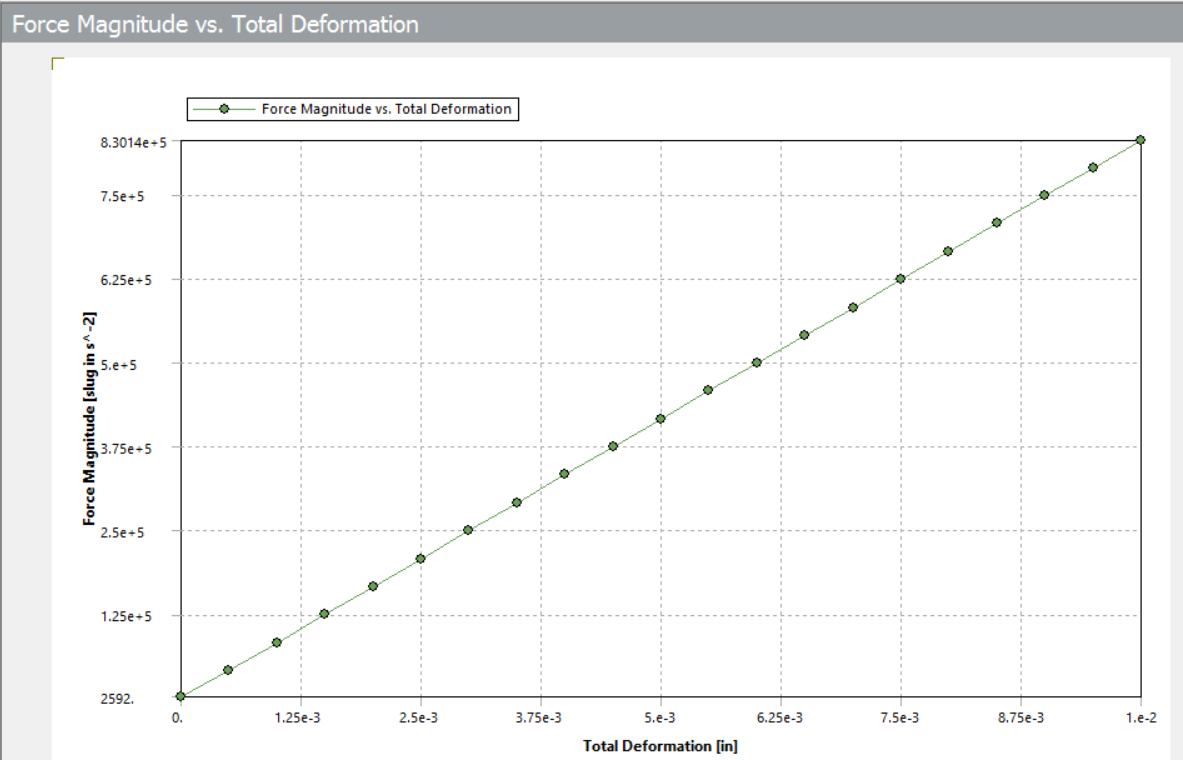Click the 1.e-2 tick label on horizontal axis
The image size is (1183, 760).
click(1139, 714)
